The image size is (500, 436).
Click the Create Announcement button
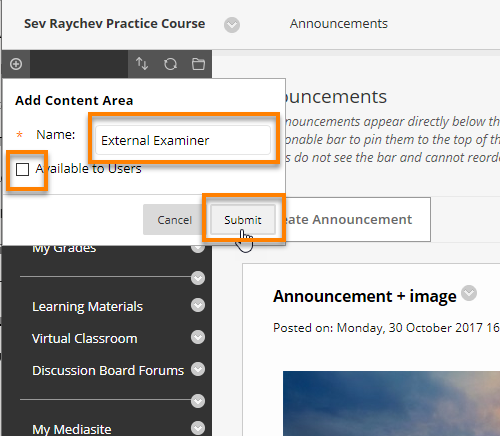click(x=355, y=219)
